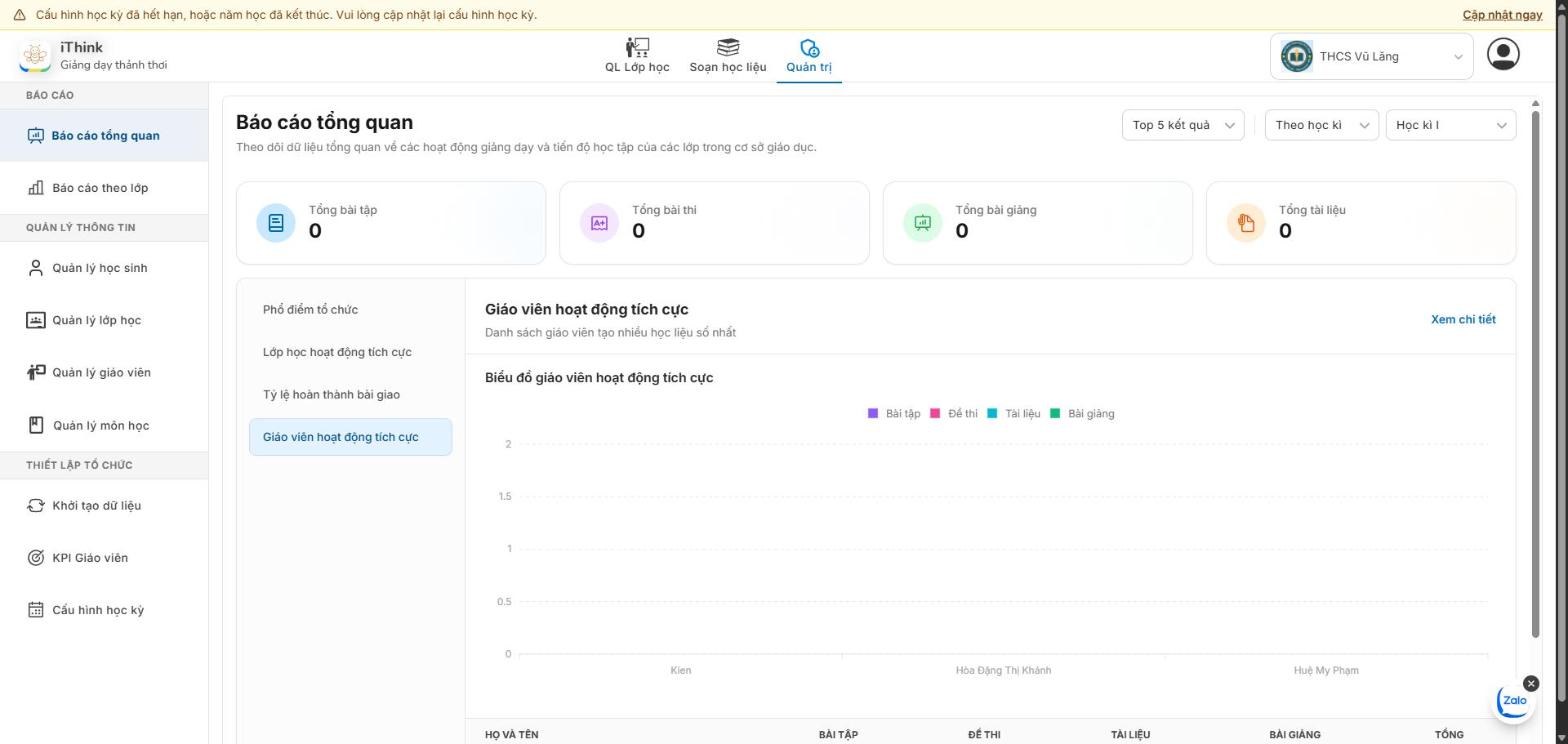Select Lớp học hoạt động tích cực tab

tap(350, 352)
